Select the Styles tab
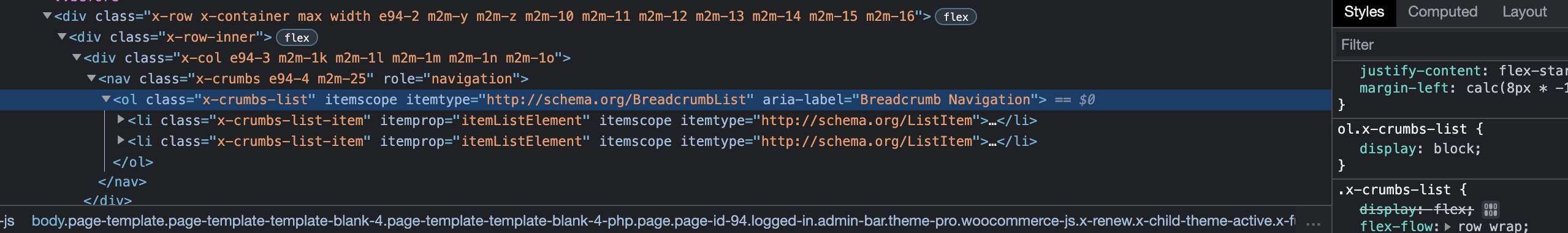The image size is (1568, 233). tap(1364, 12)
